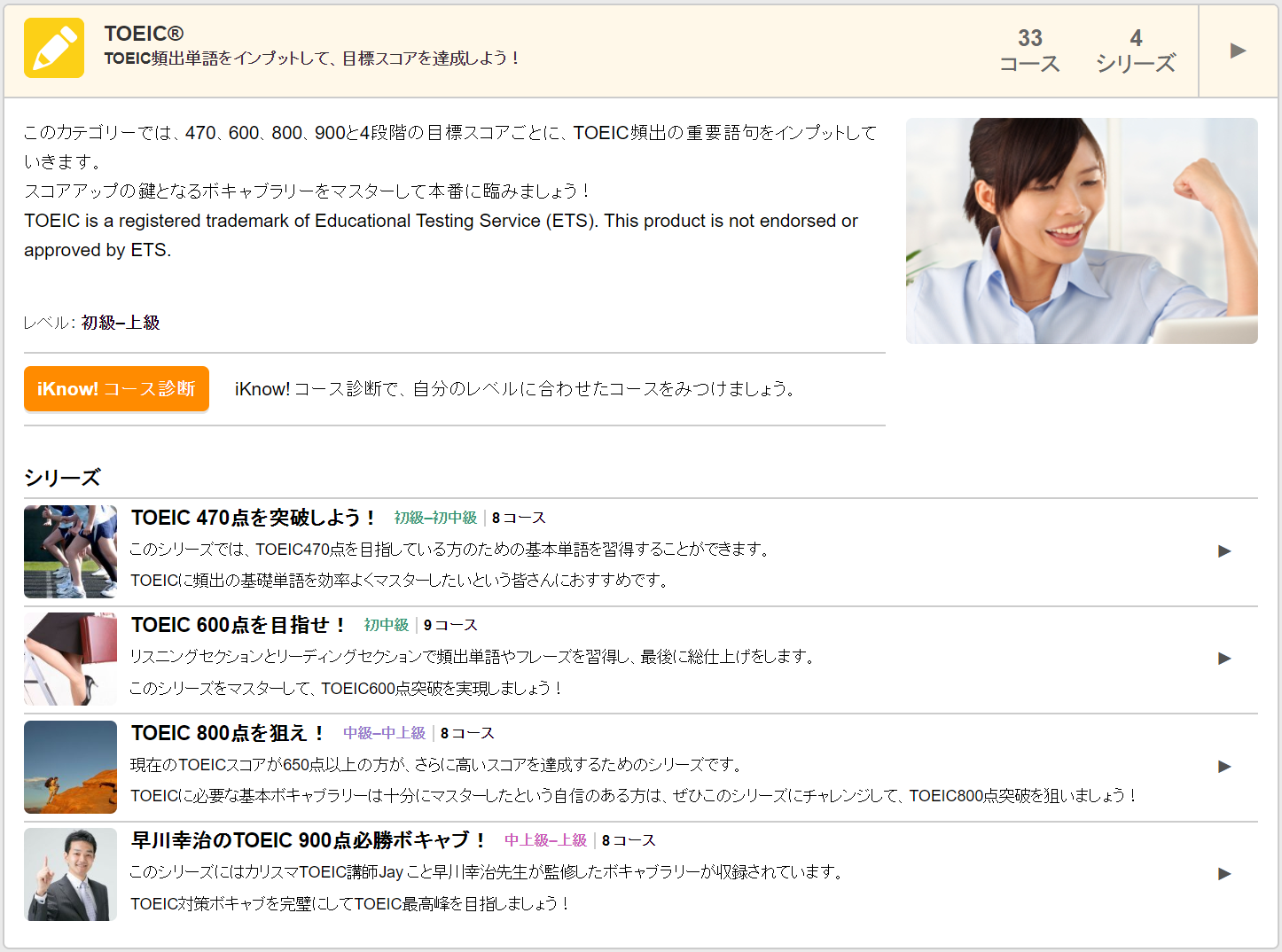This screenshot has height=952, width=1282.
Task: Expand the TOEIC 470 series row arrow
Action: pyautogui.click(x=1224, y=551)
